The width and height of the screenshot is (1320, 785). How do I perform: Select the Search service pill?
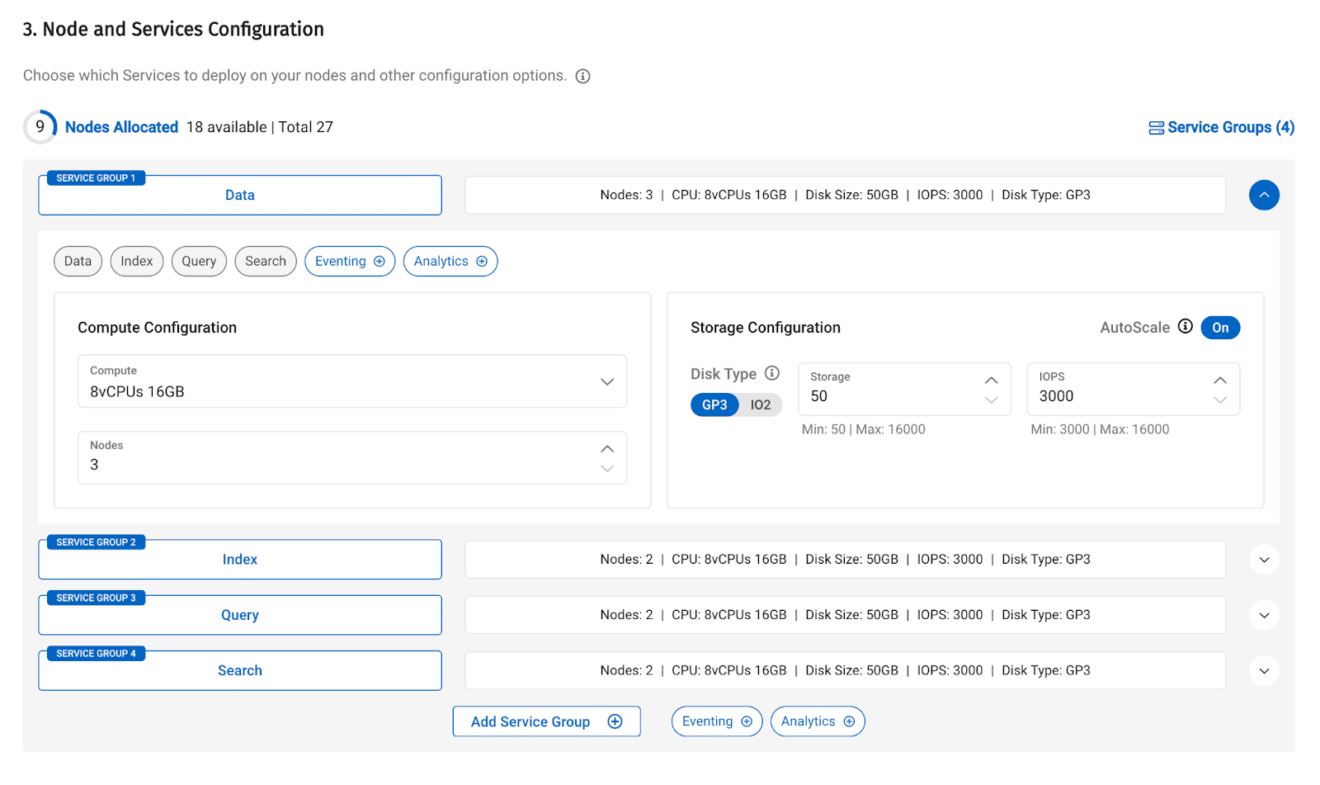pyautogui.click(x=265, y=261)
